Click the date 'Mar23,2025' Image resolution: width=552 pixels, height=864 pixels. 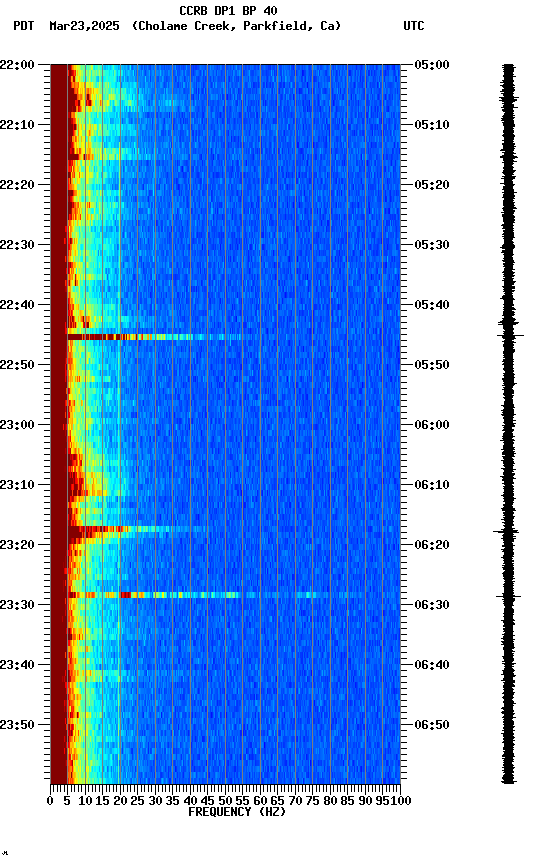84,26
